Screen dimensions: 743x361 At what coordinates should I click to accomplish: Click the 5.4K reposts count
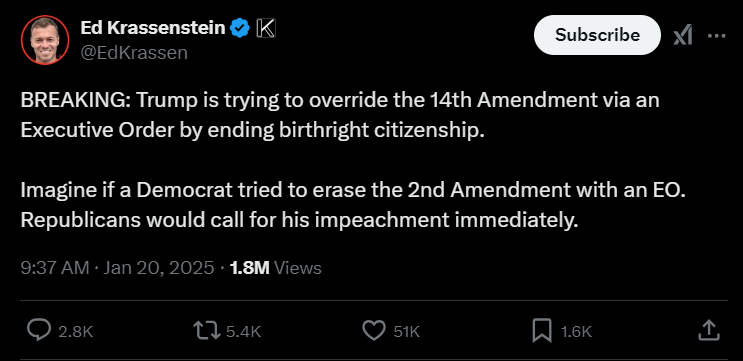(x=244, y=332)
